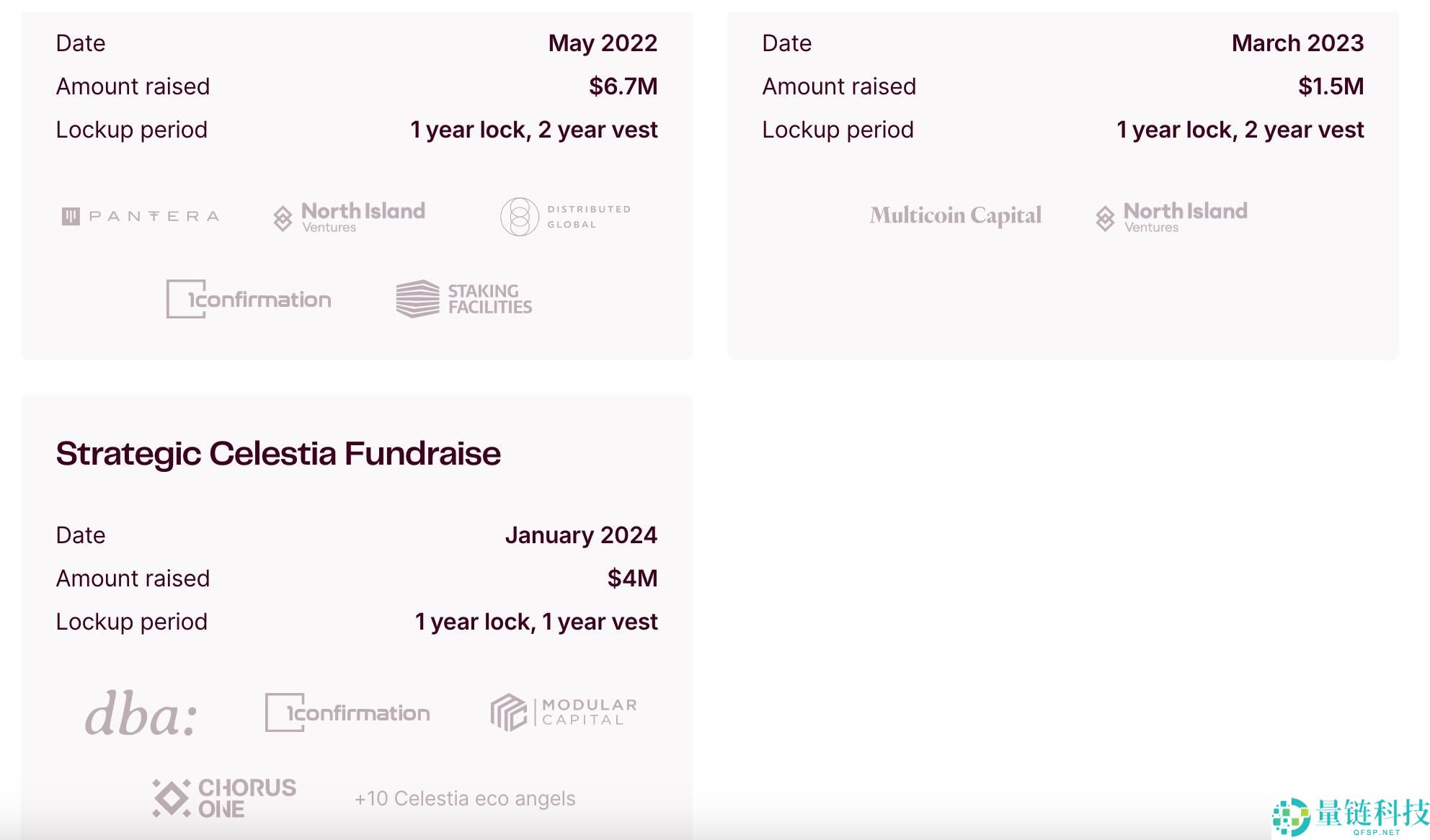Select the March 2023 date value
Viewport: 1430px width, 840px height.
click(x=1297, y=43)
